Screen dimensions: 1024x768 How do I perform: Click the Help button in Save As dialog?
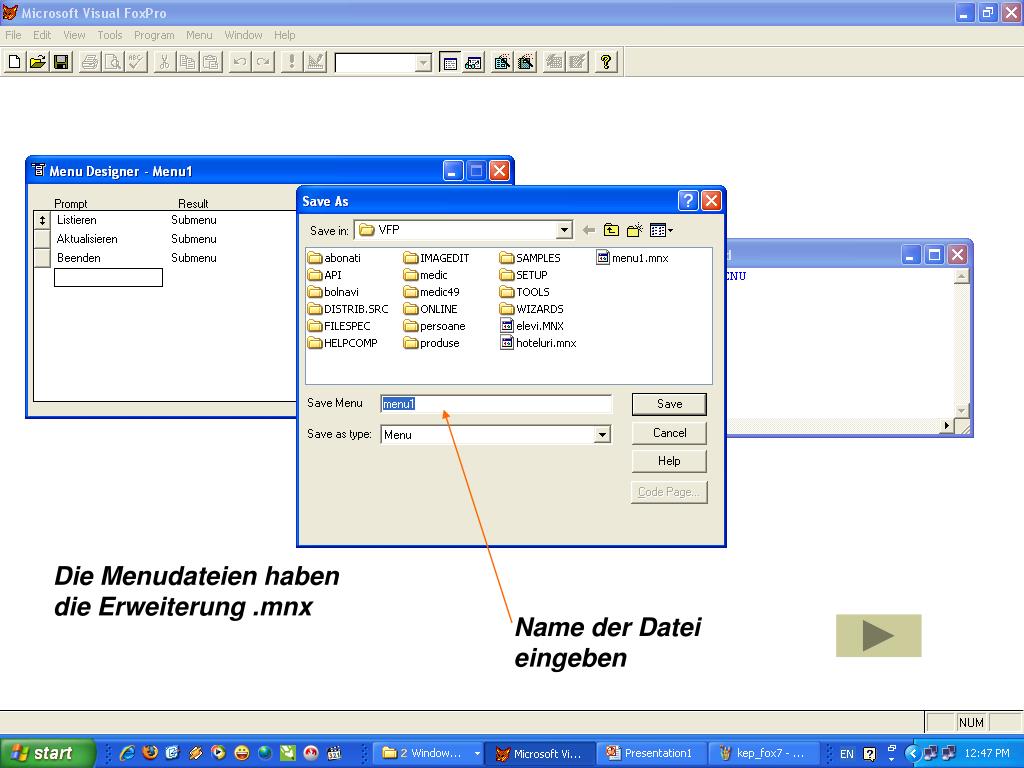(669, 461)
